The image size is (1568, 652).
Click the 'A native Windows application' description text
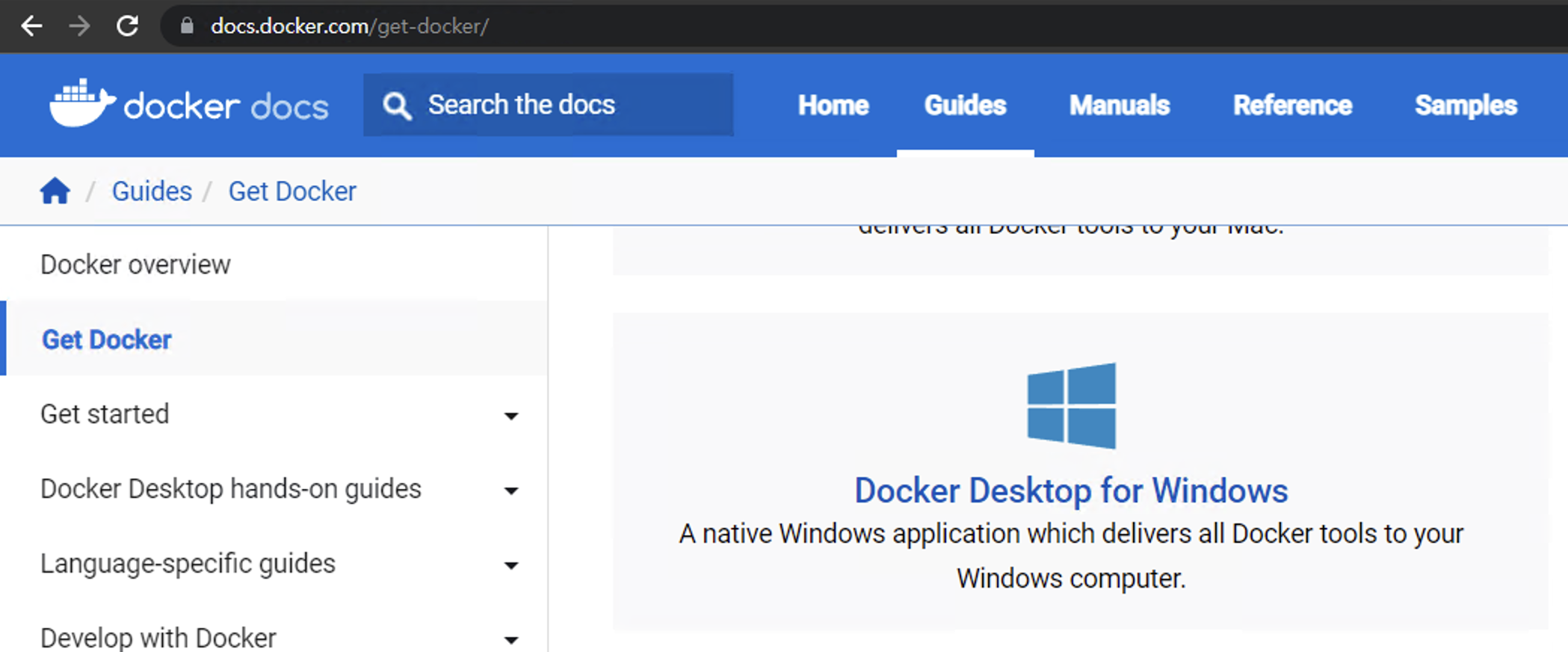click(1071, 556)
